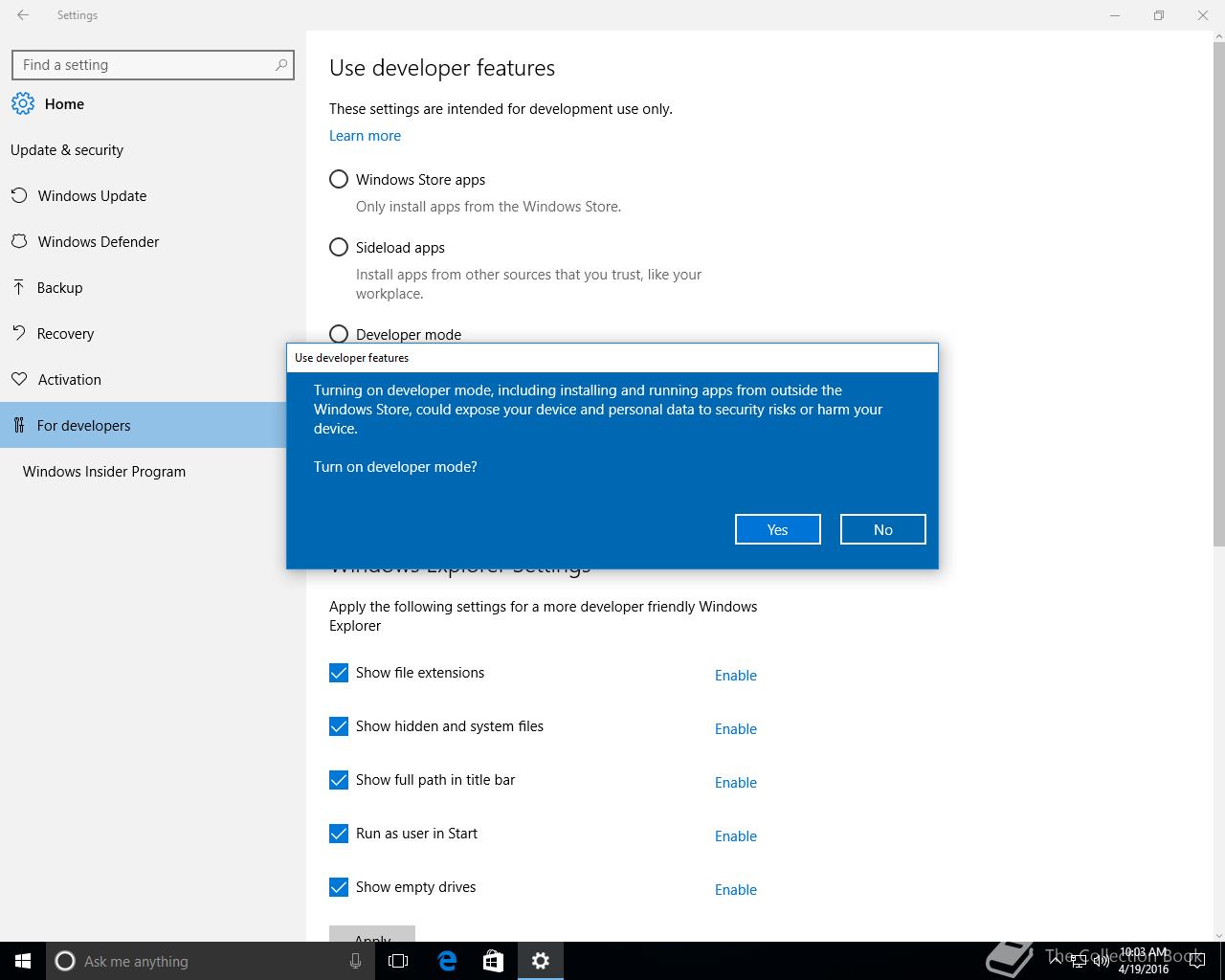Click the back arrow in Settings title bar
Image resolution: width=1225 pixels, height=980 pixels.
23,15
